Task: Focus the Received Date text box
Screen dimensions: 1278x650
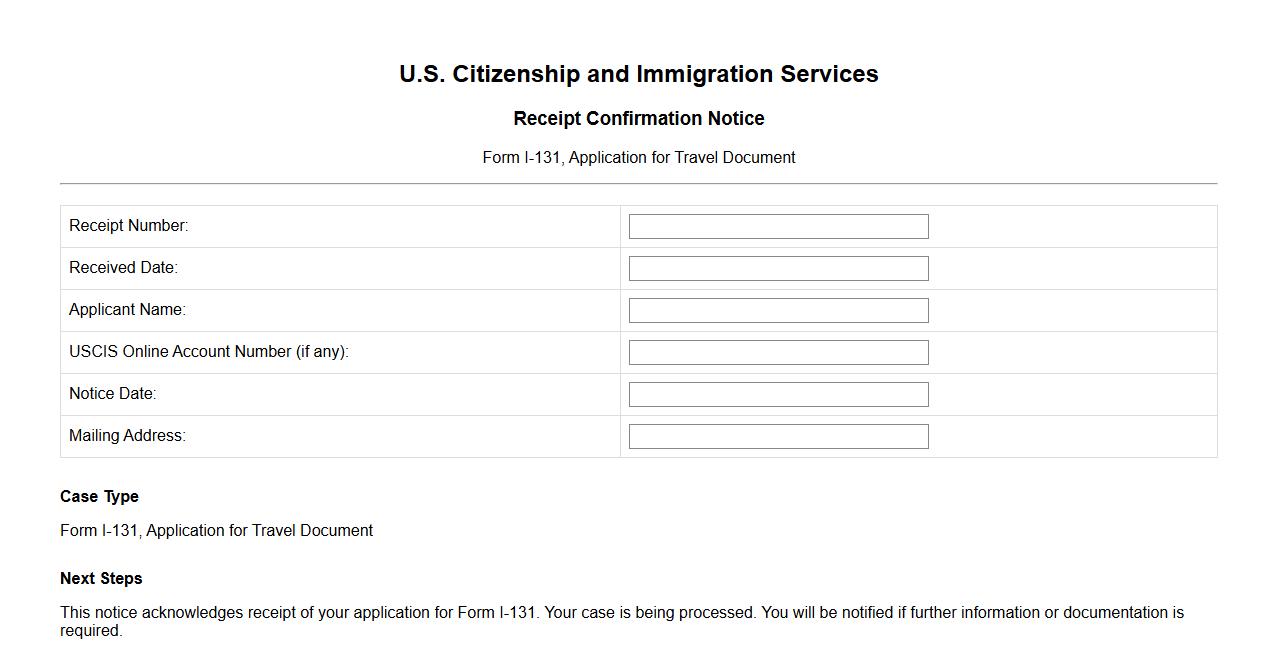Action: tap(778, 269)
